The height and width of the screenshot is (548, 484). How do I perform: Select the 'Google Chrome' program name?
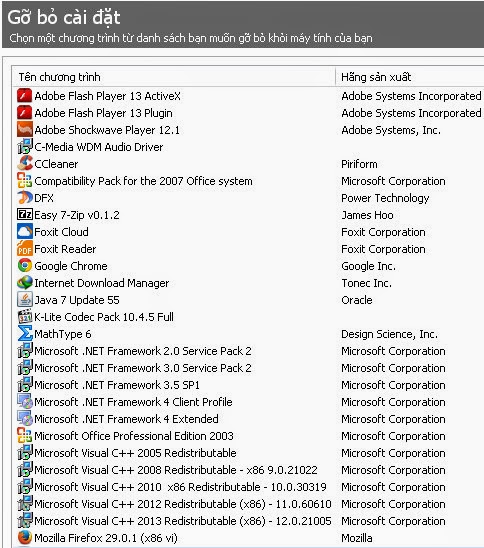point(71,266)
